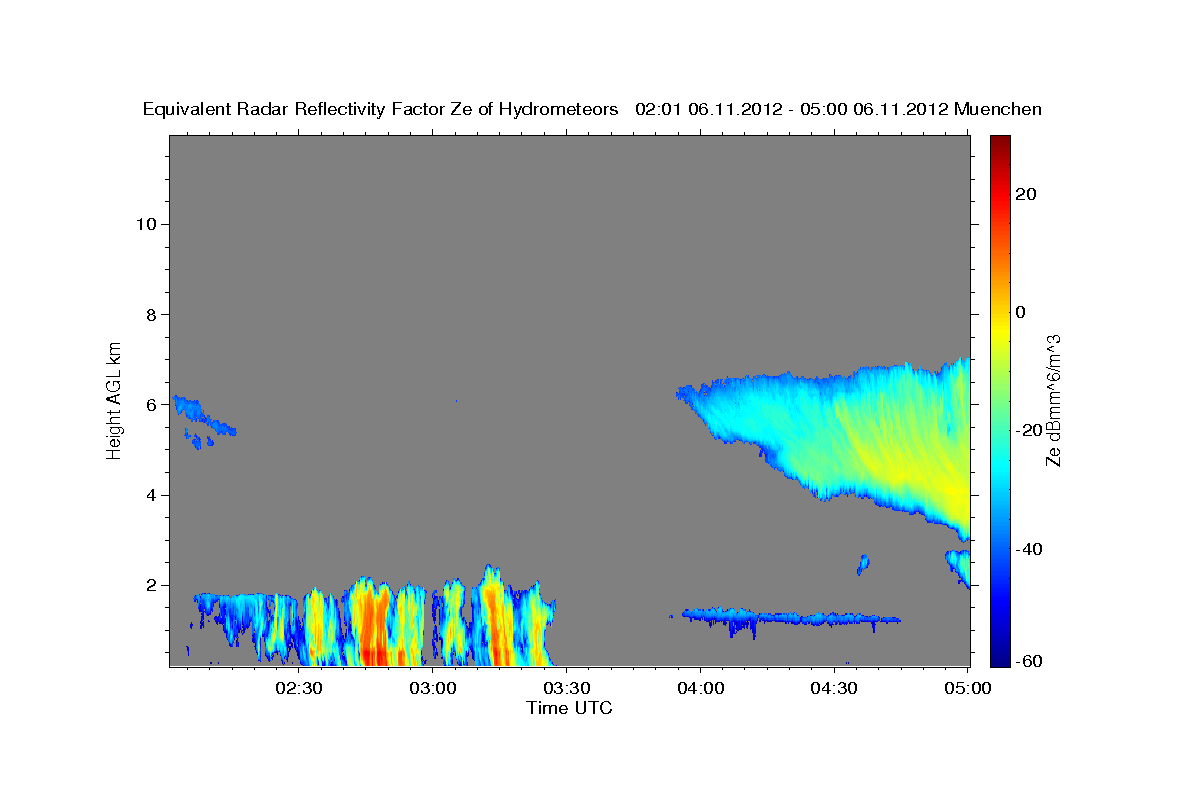1200x800 pixels.
Task: Click the colorbar value label -40
Action: coord(1030,549)
